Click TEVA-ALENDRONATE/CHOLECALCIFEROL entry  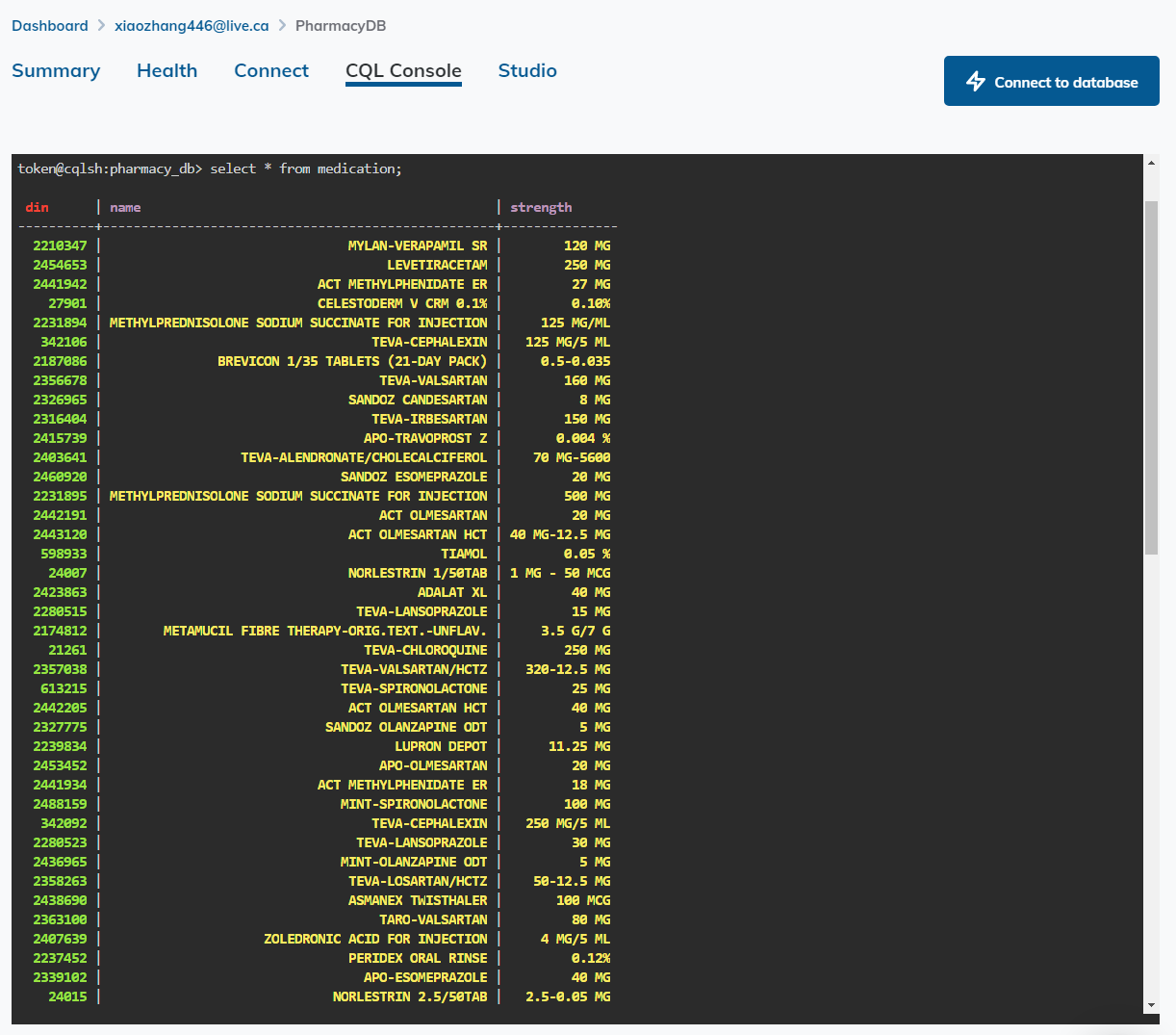364,457
